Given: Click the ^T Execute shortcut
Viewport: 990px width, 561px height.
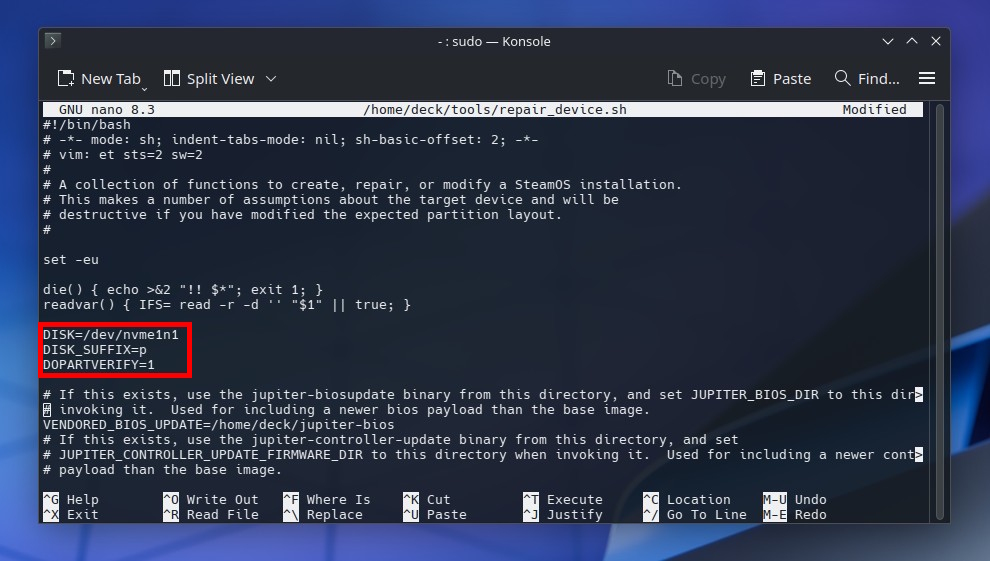Looking at the screenshot, I should tap(563, 499).
